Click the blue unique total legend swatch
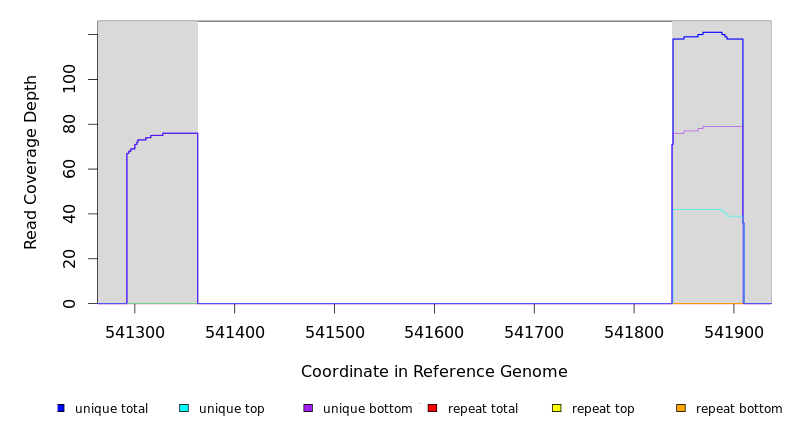The width and height of the screenshot is (792, 432). tap(61, 408)
